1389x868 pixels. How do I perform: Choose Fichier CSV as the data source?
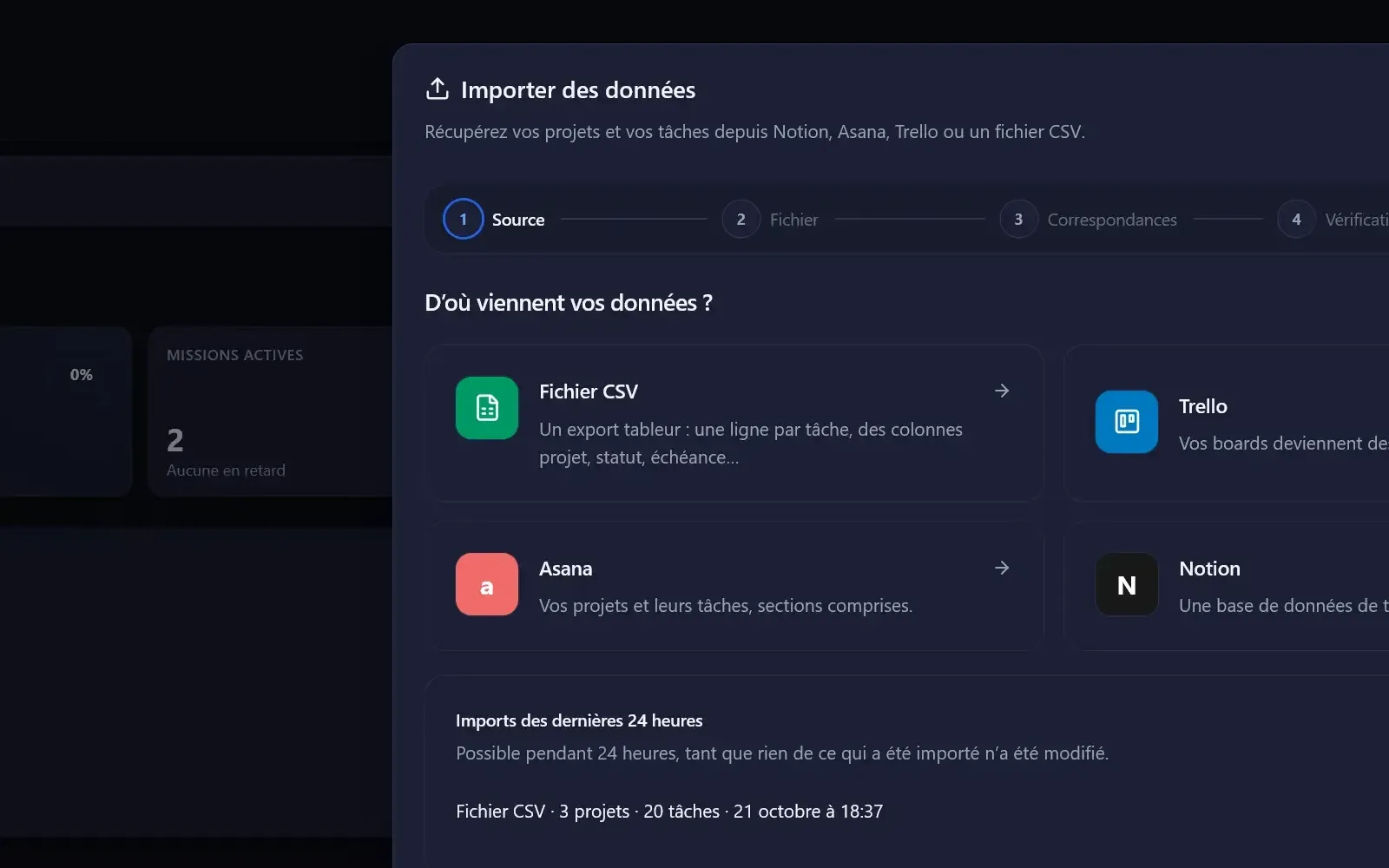(734, 424)
